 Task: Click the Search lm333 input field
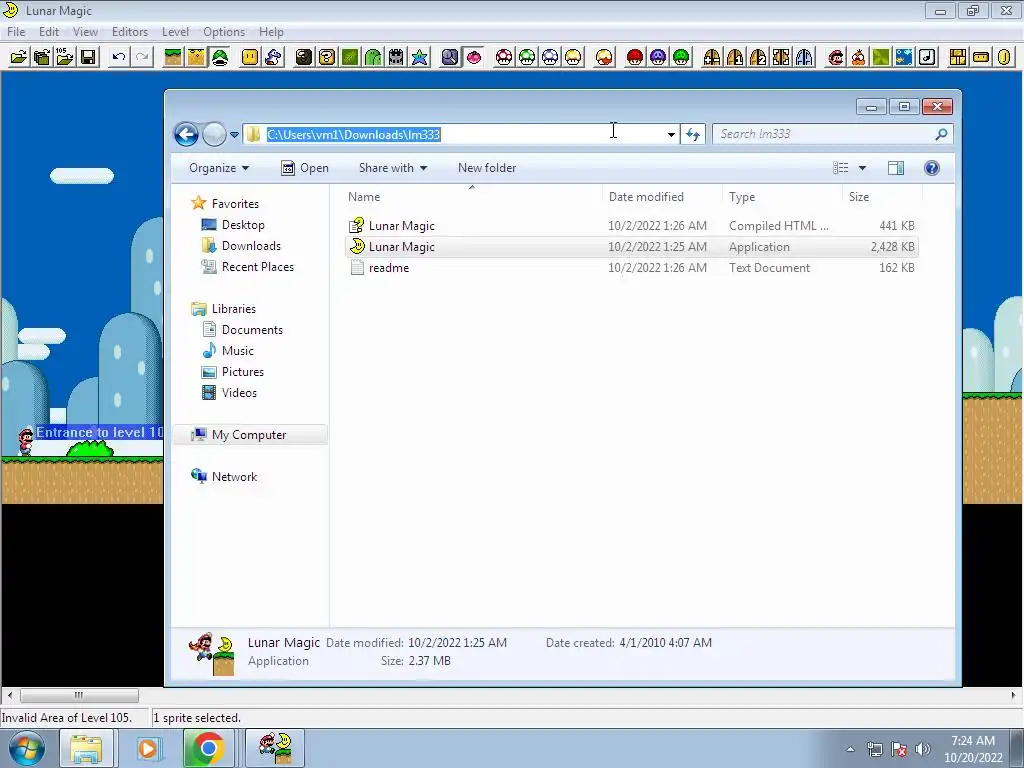tap(824, 134)
